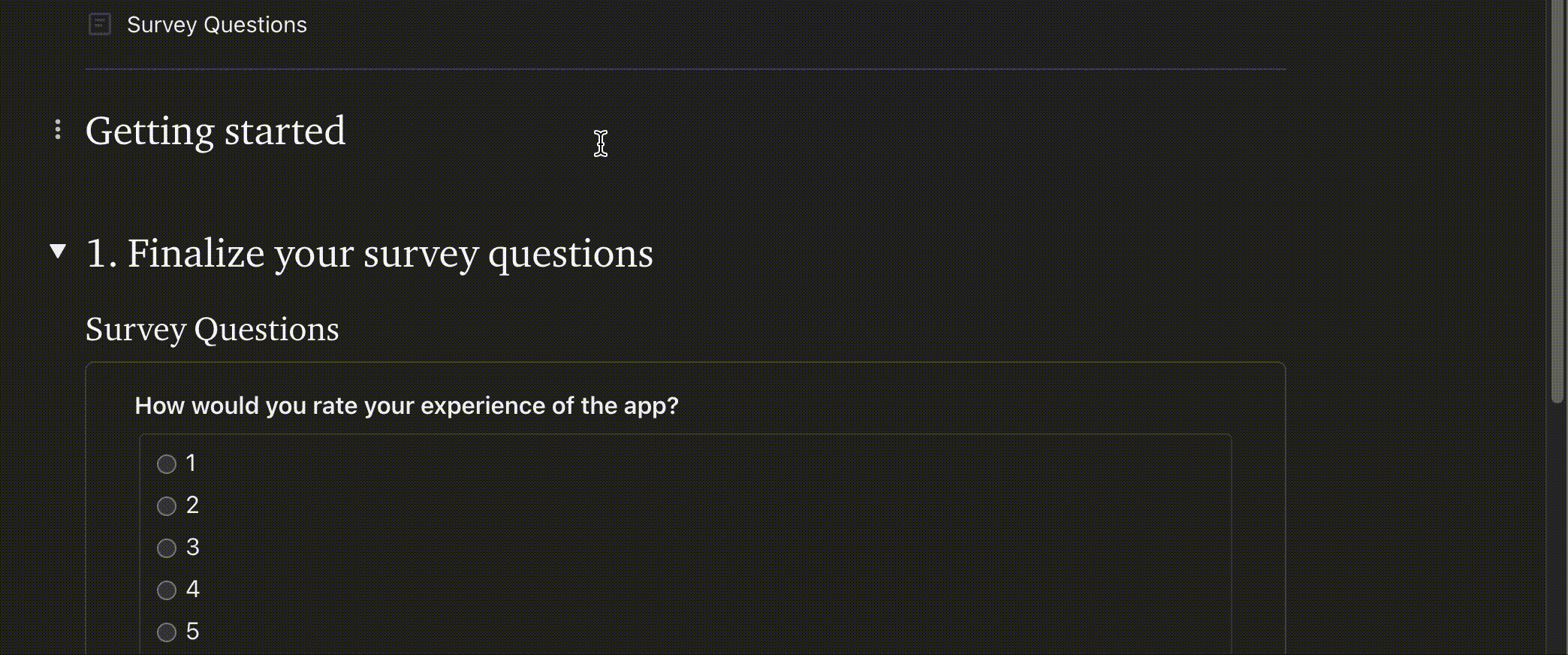Choose rating 3 on the scale

point(167,548)
